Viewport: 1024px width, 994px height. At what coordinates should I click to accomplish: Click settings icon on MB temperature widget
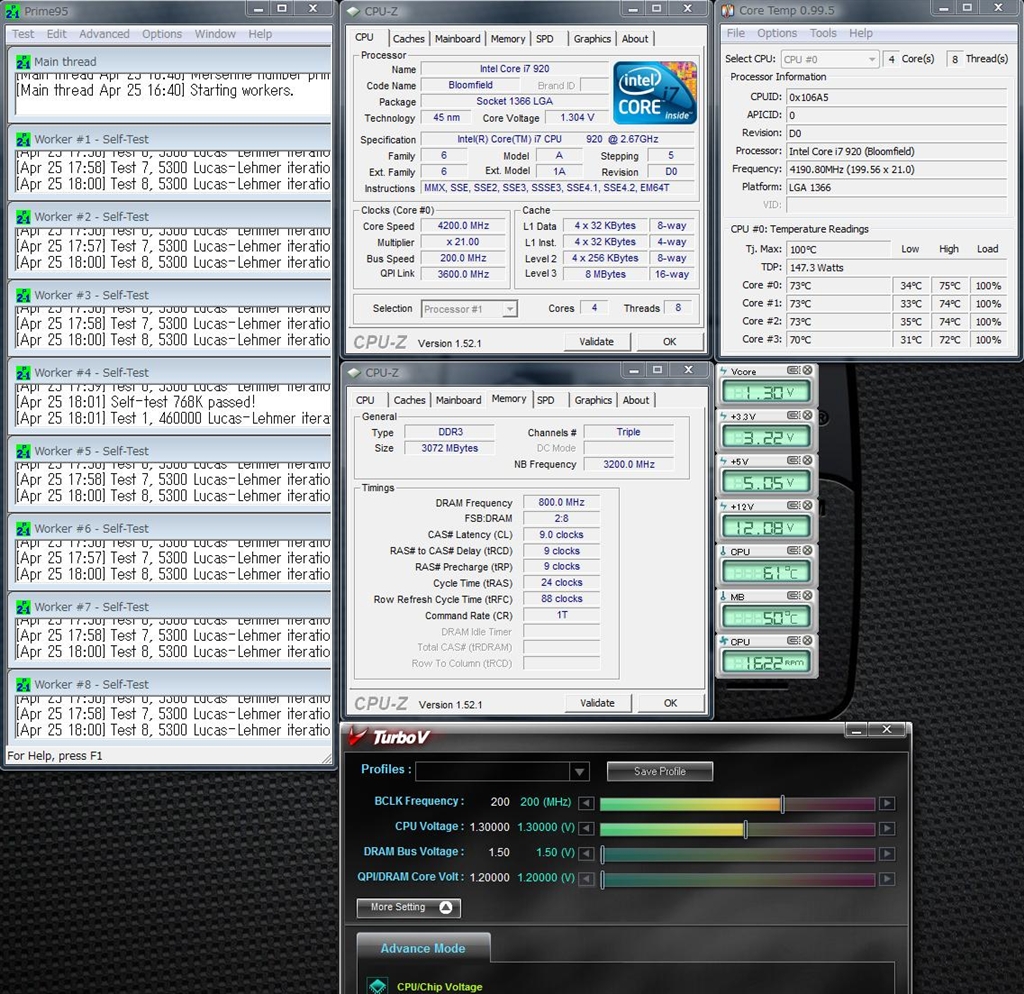point(792,596)
